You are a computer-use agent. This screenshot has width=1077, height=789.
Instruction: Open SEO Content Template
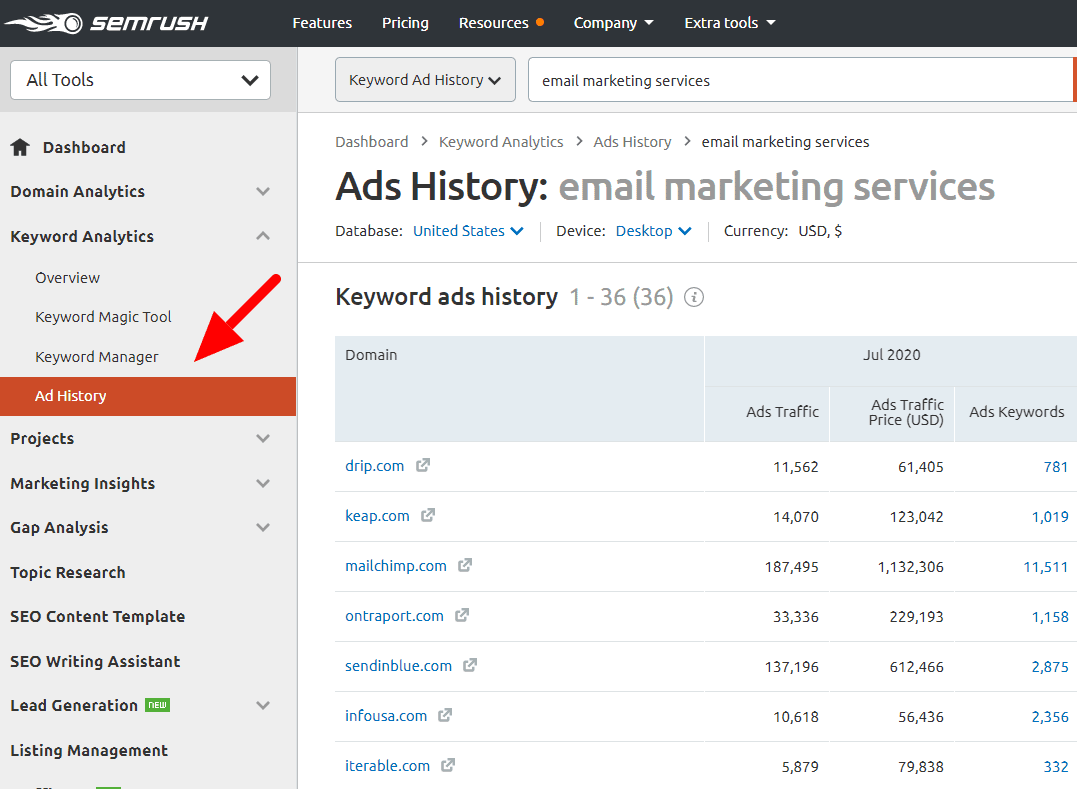point(98,617)
